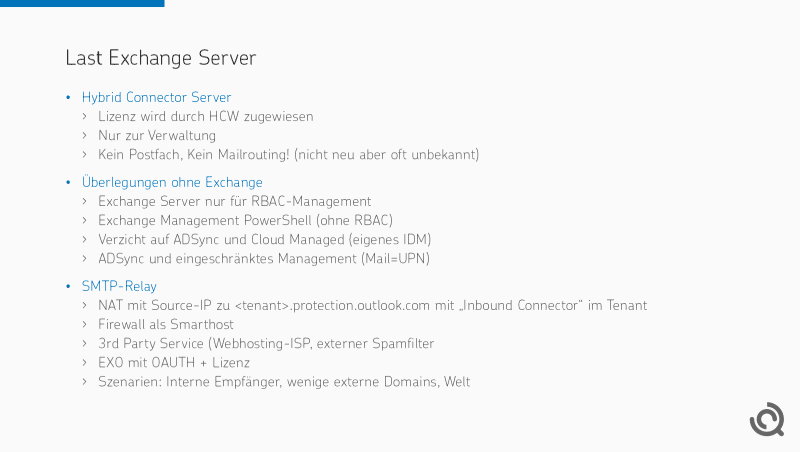Select the "Exchange Management PowerShell (ohne RBAC)" line
Viewport: 800px width, 452px height.
click(x=245, y=220)
